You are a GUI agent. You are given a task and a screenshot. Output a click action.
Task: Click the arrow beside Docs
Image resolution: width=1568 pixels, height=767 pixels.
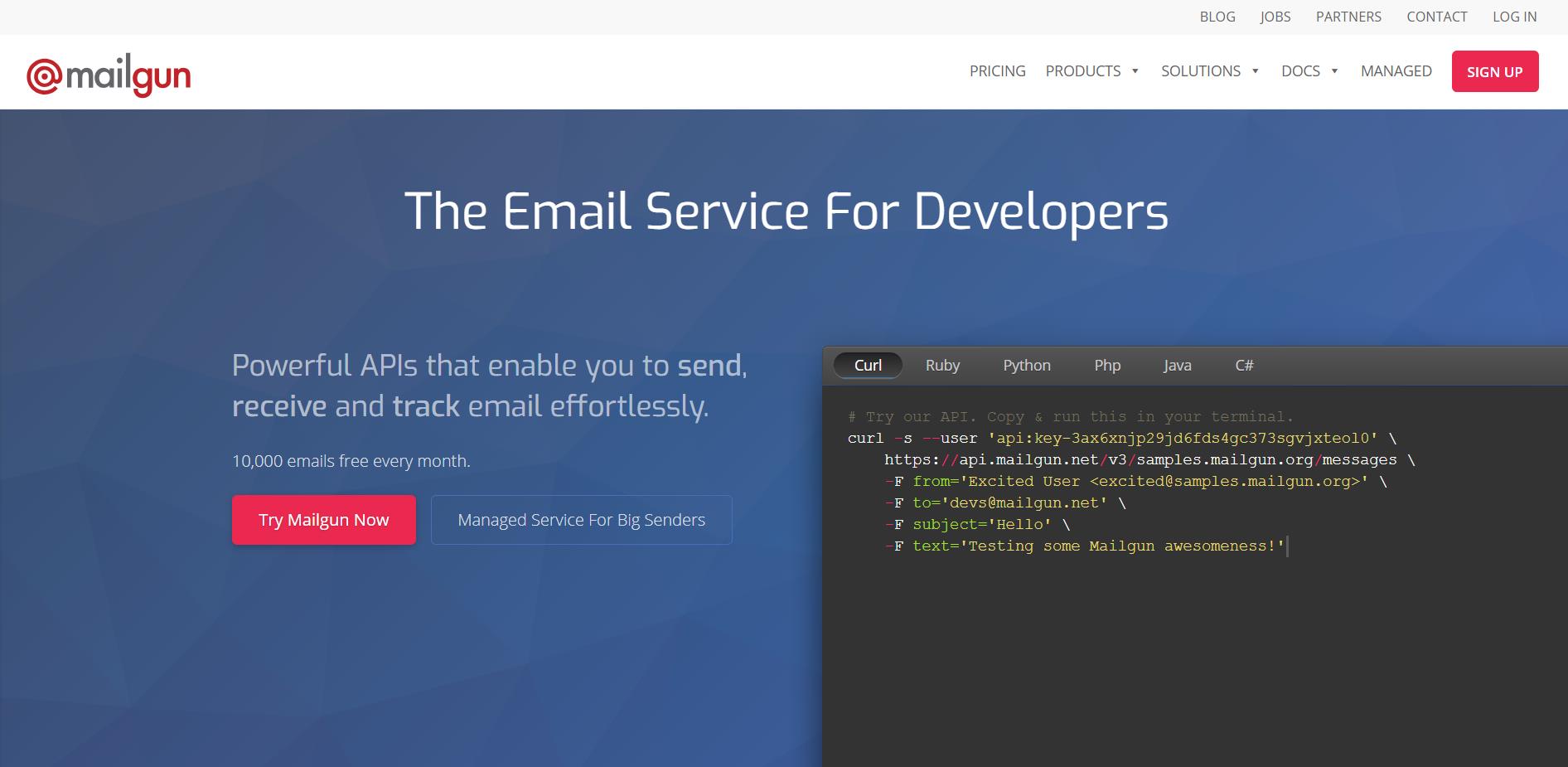pos(1334,71)
